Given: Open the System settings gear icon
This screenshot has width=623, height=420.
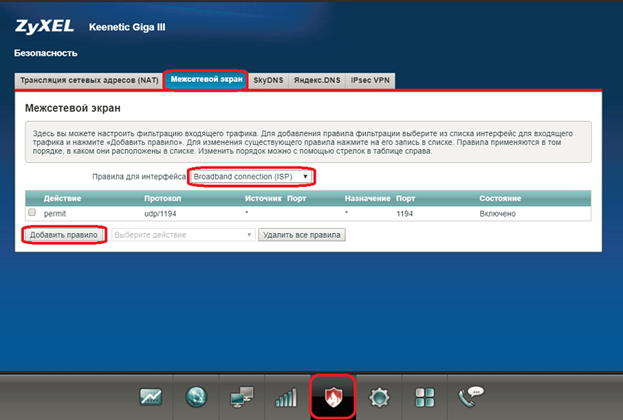Looking at the screenshot, I should 380,396.
